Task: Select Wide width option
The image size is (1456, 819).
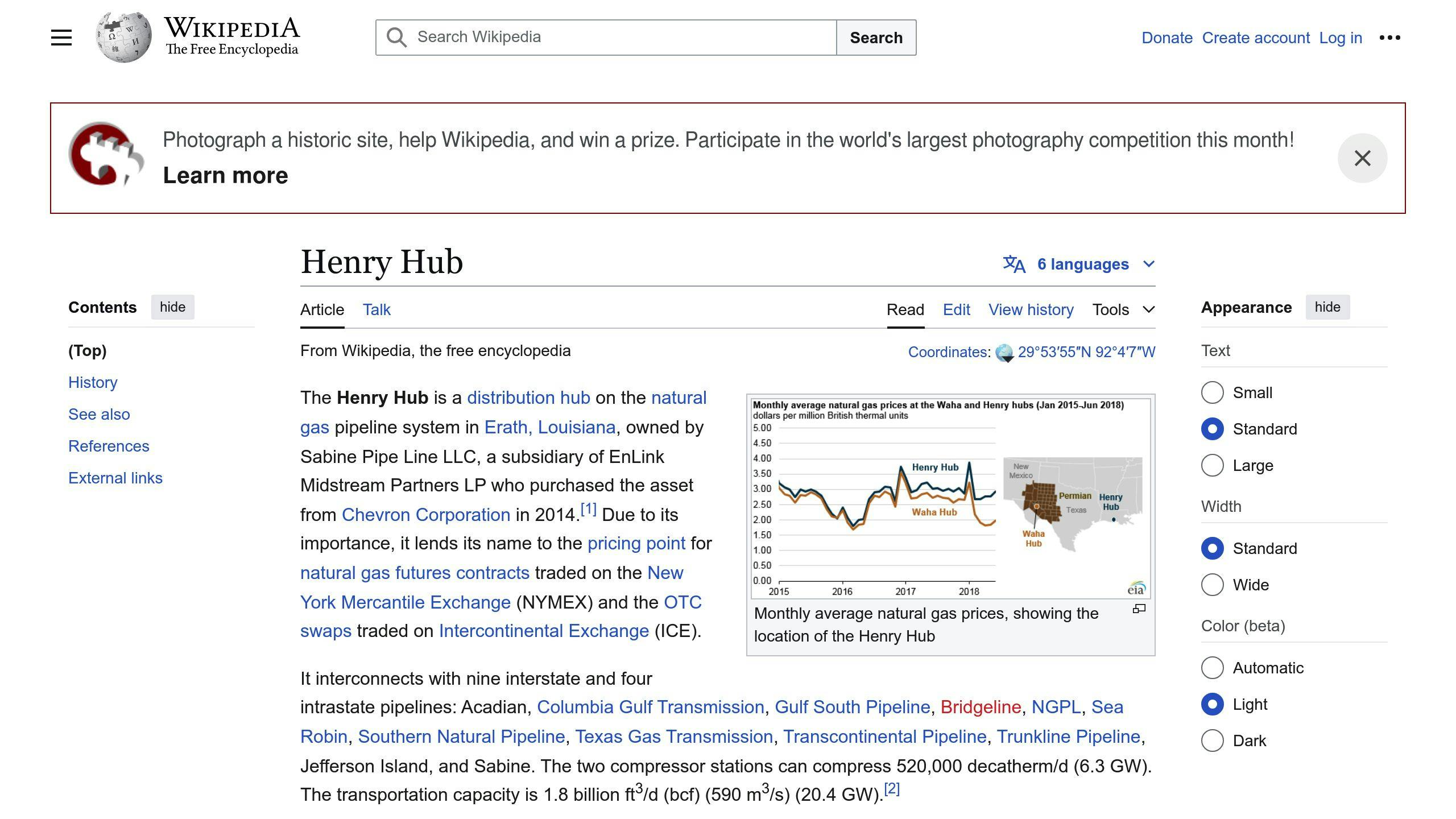Action: coord(1212,585)
